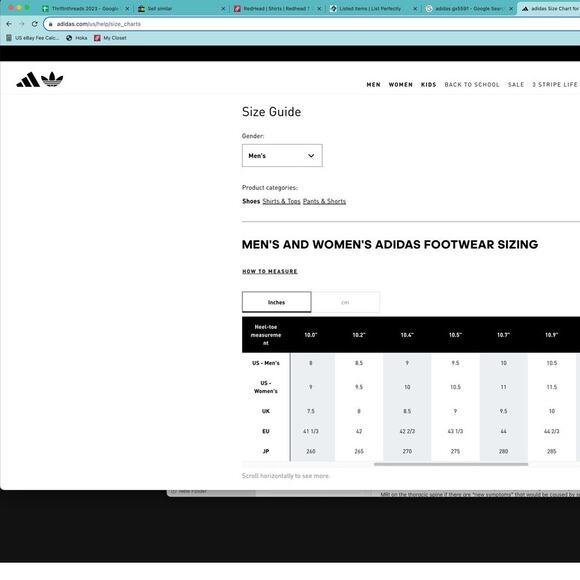This screenshot has height=580, width=580.
Task: Open the My Closet bookmark
Action: click(110, 38)
